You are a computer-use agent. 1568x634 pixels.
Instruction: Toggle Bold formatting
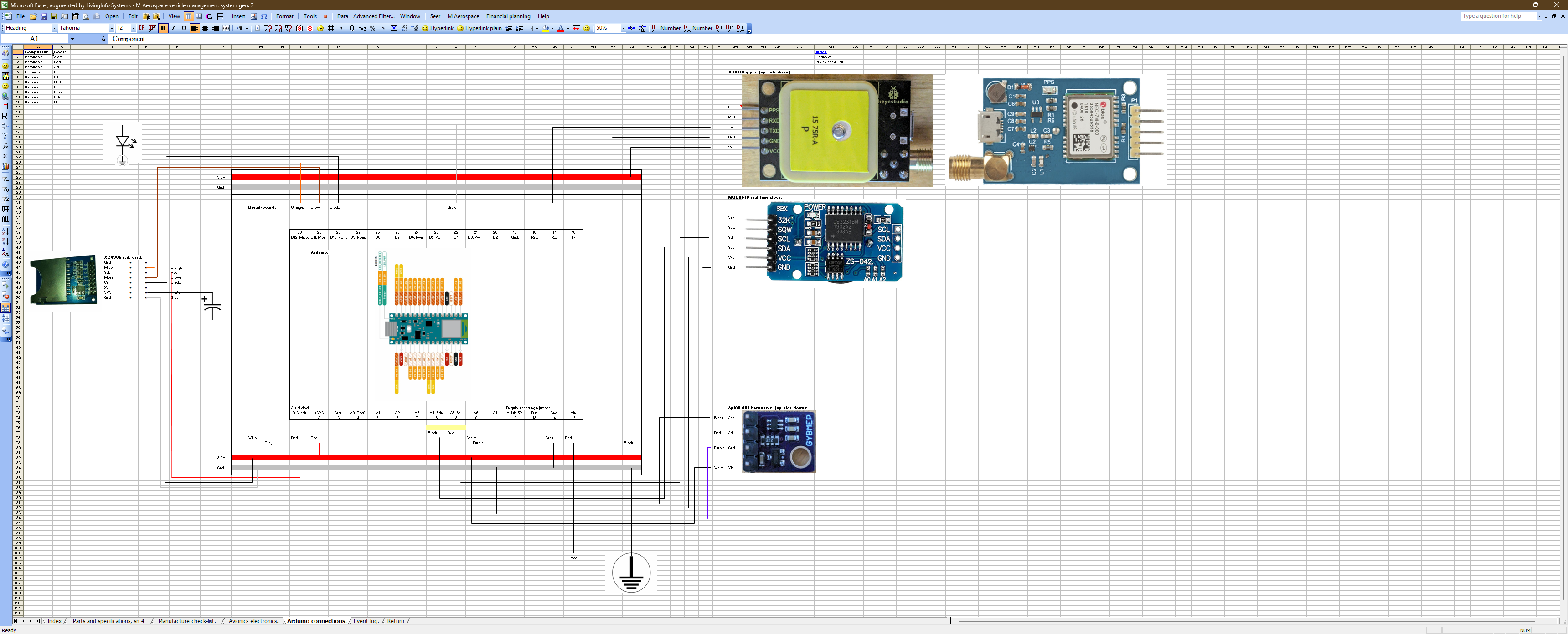tap(163, 28)
